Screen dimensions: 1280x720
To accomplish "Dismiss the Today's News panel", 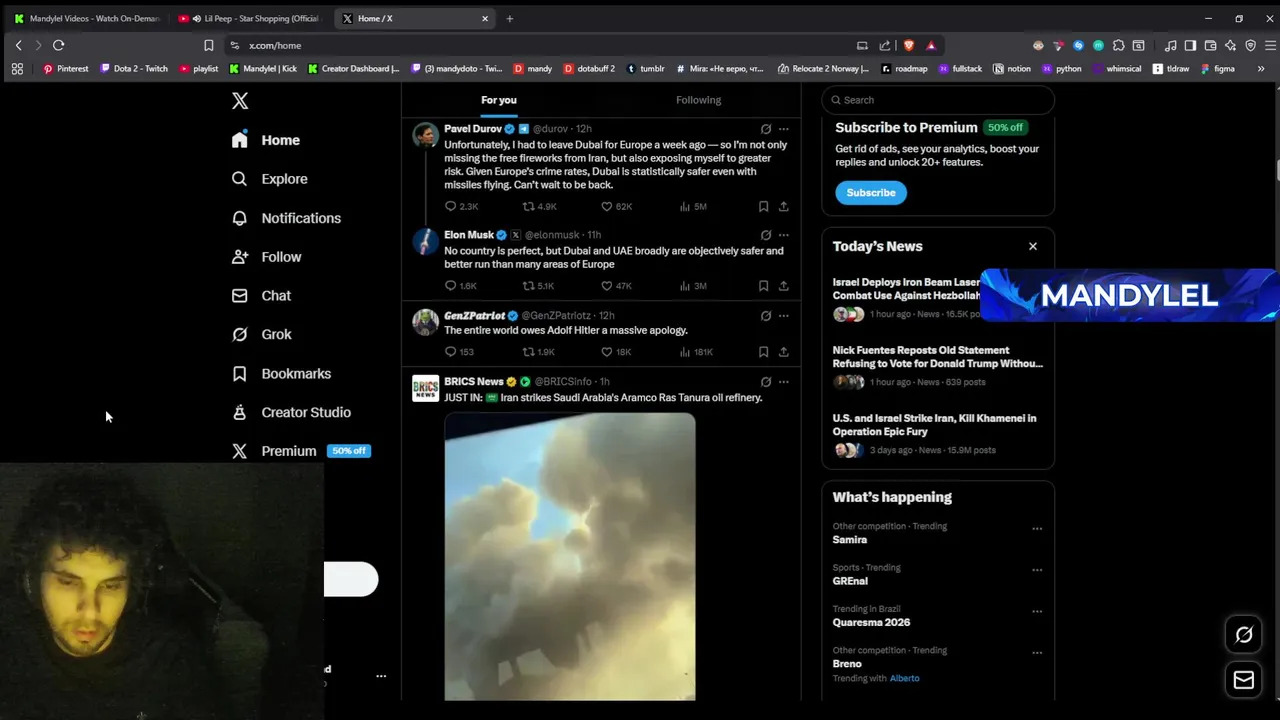I will tap(1033, 246).
